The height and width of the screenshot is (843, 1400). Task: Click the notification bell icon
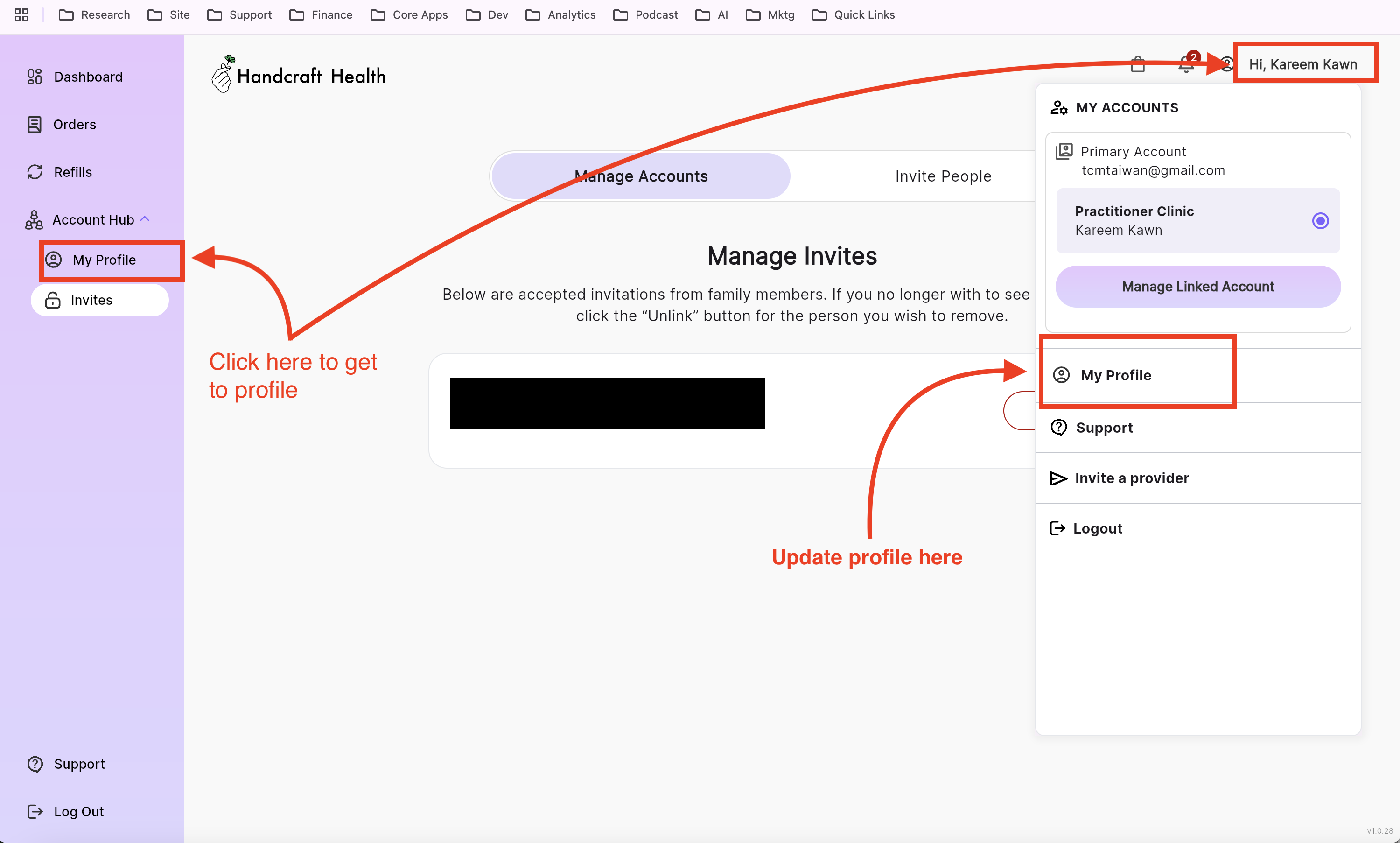pyautogui.click(x=1185, y=65)
